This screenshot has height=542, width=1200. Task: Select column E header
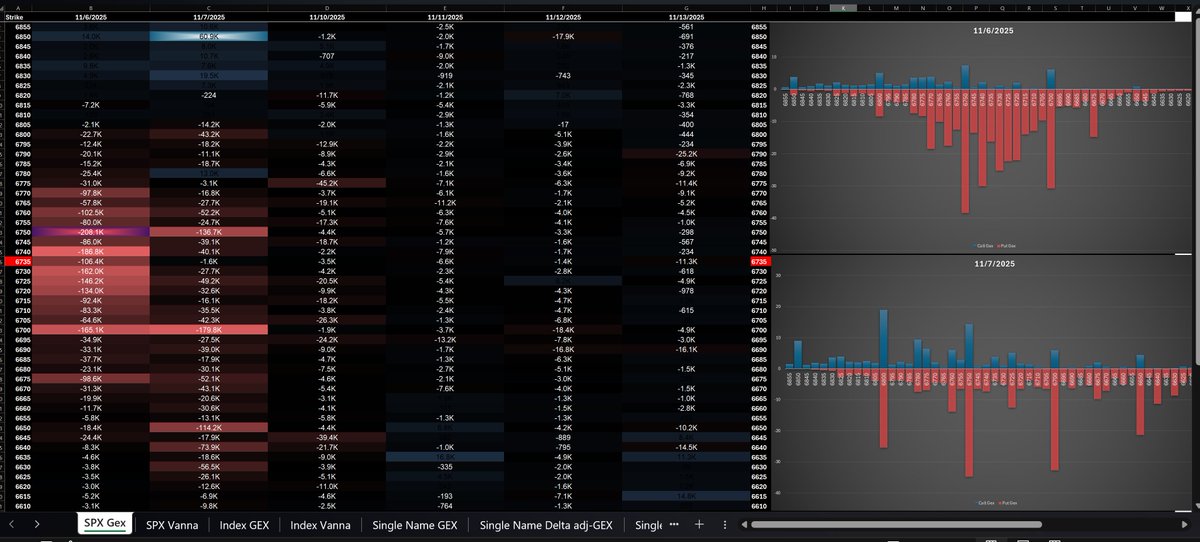pos(446,6)
